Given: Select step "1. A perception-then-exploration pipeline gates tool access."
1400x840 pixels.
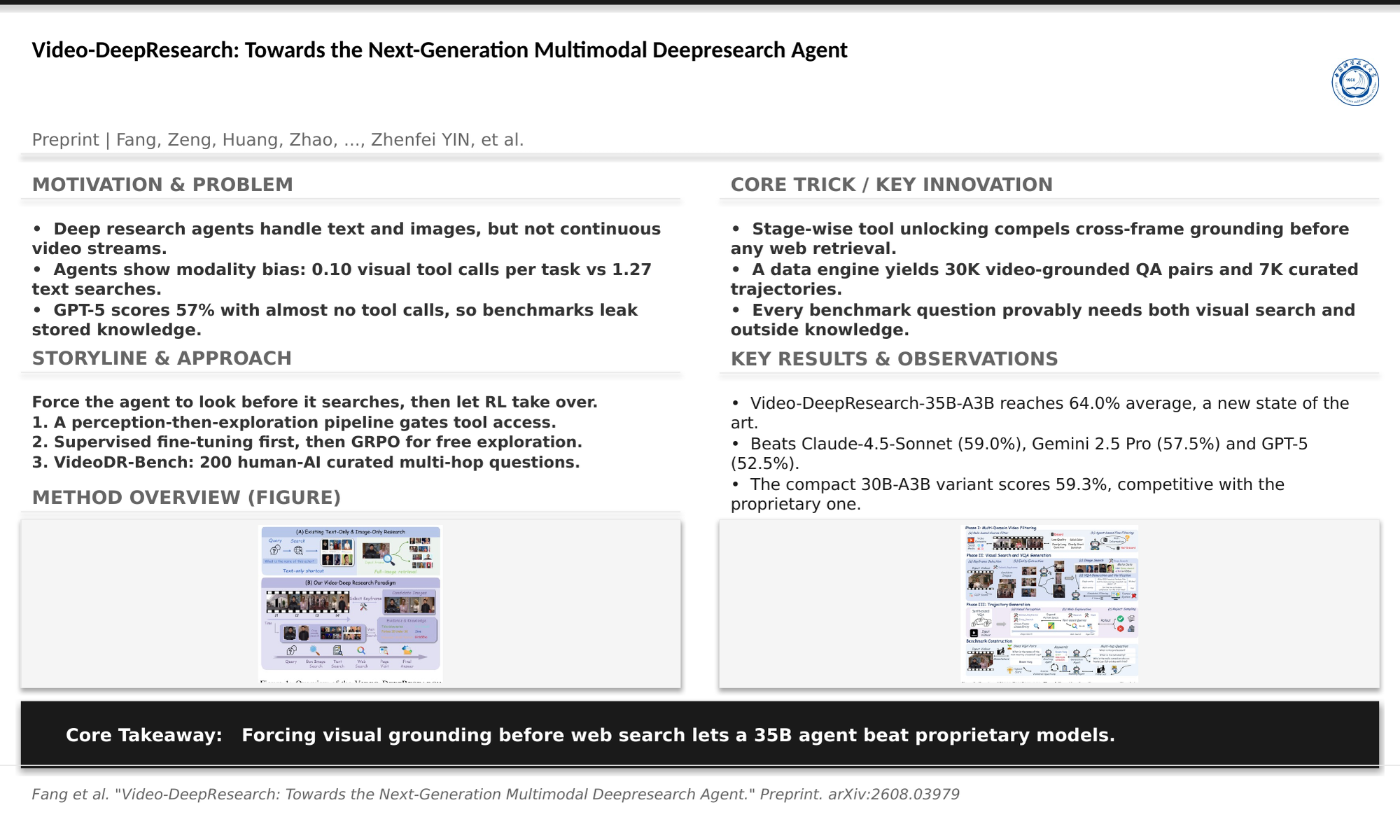Looking at the screenshot, I should click(x=294, y=423).
